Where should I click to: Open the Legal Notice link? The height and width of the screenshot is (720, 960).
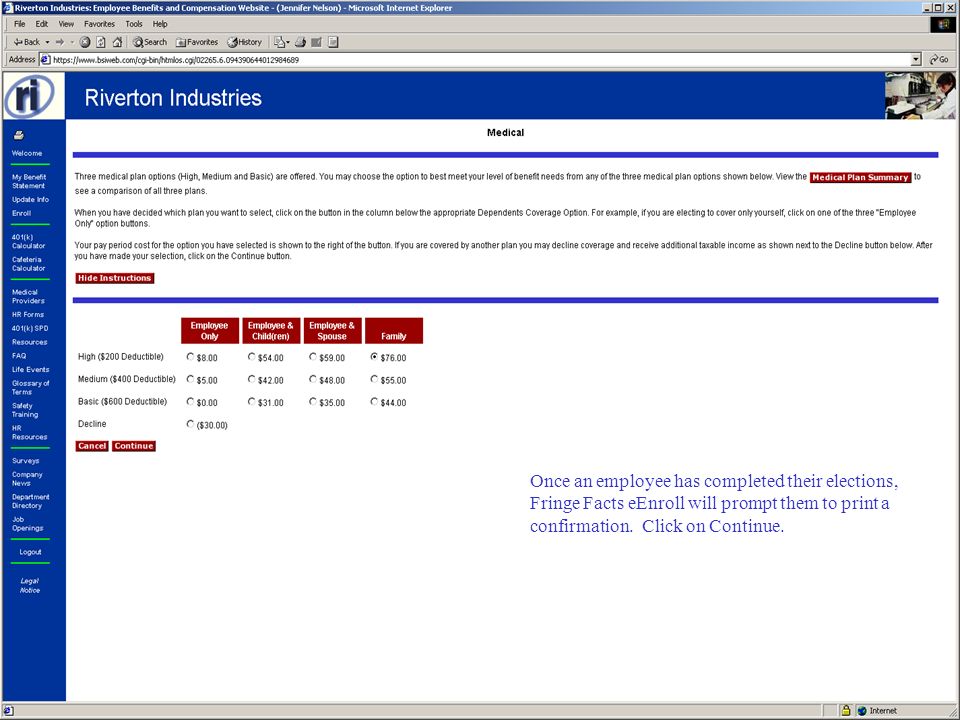[30, 585]
